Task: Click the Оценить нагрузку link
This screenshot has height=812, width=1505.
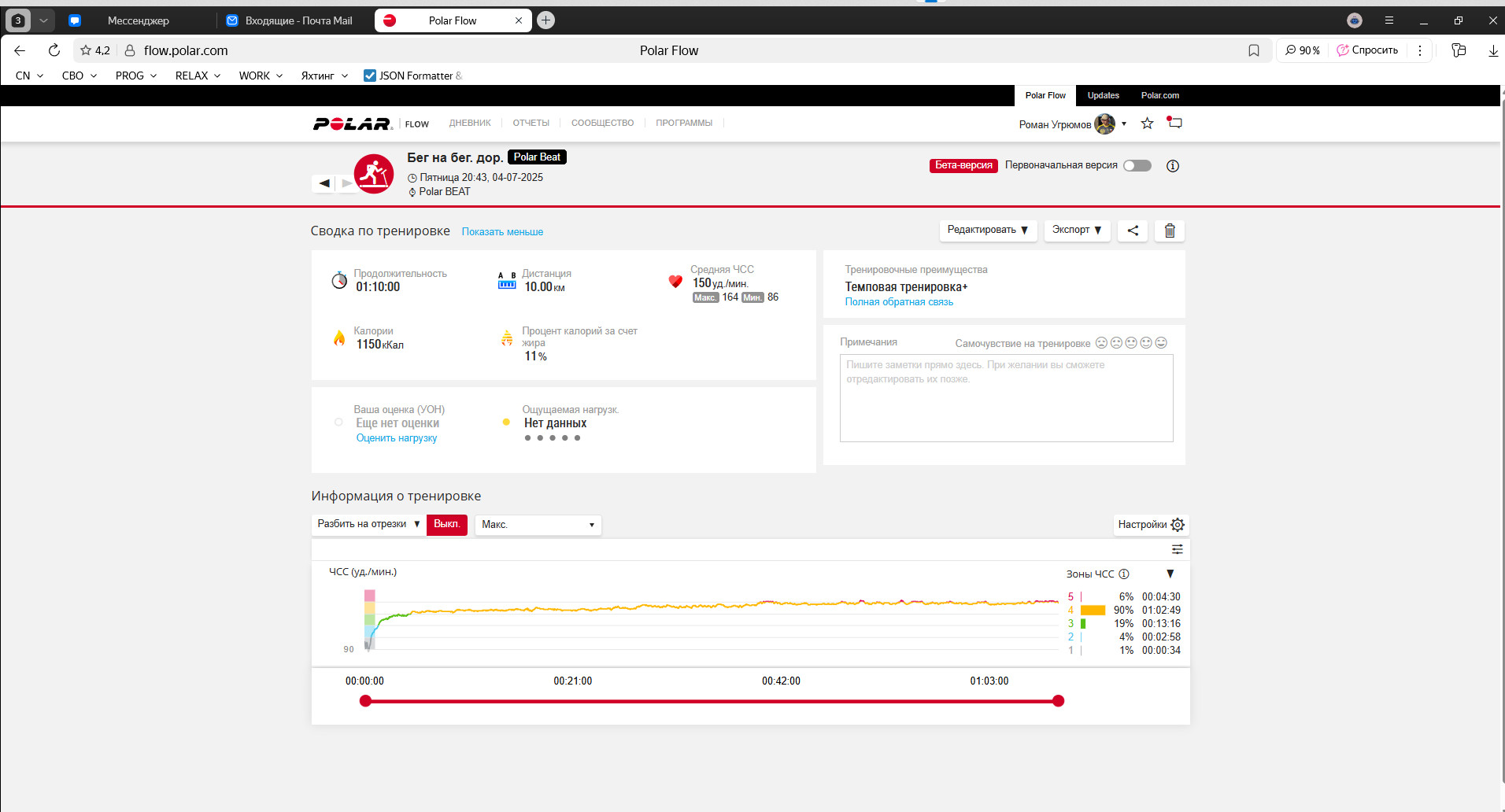Action: click(397, 438)
